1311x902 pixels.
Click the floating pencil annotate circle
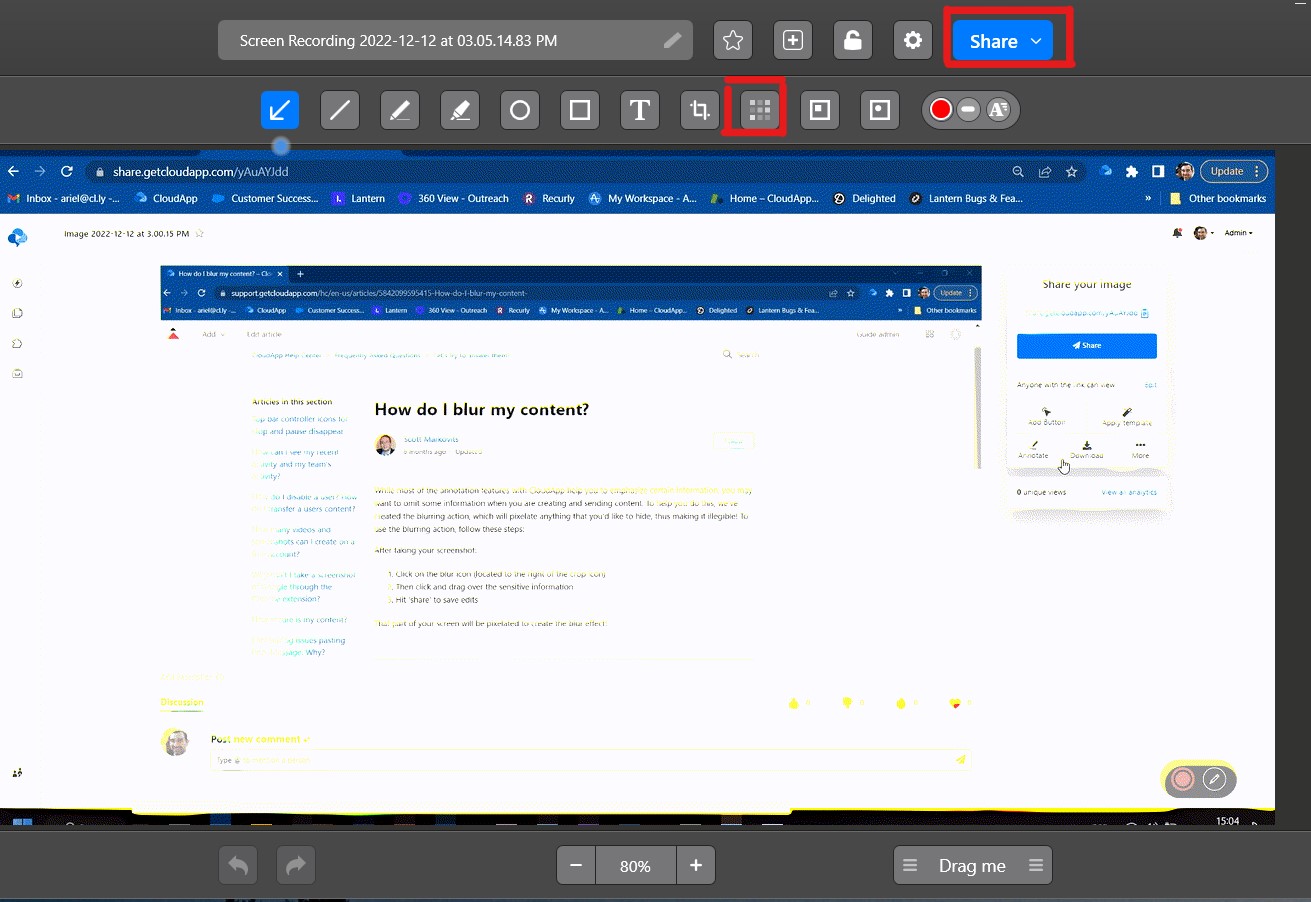point(1215,779)
